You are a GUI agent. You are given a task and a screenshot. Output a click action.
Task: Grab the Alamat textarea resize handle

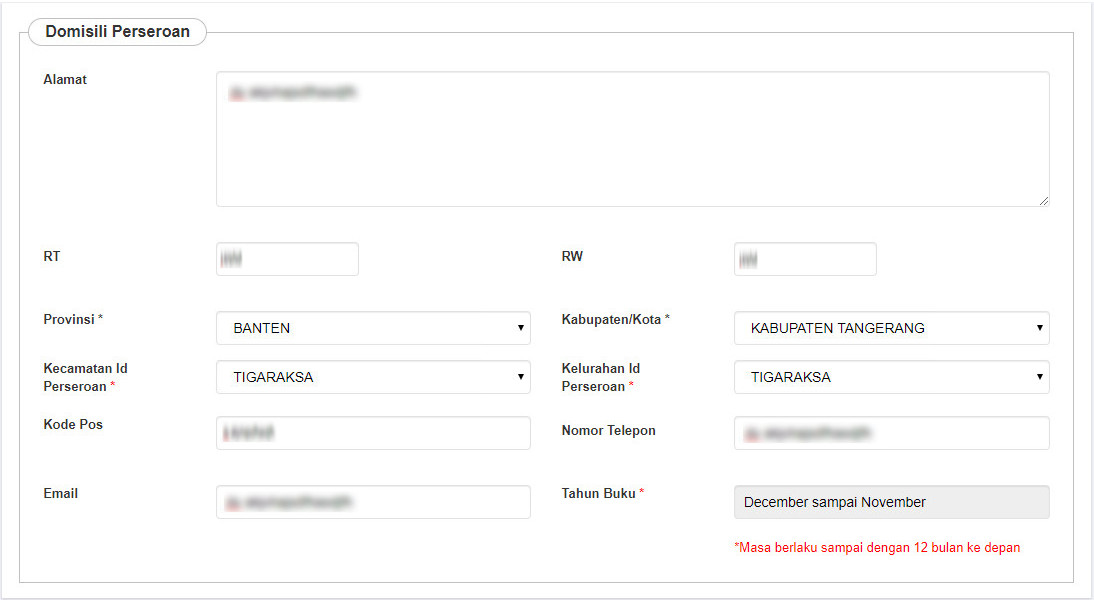(x=1043, y=200)
